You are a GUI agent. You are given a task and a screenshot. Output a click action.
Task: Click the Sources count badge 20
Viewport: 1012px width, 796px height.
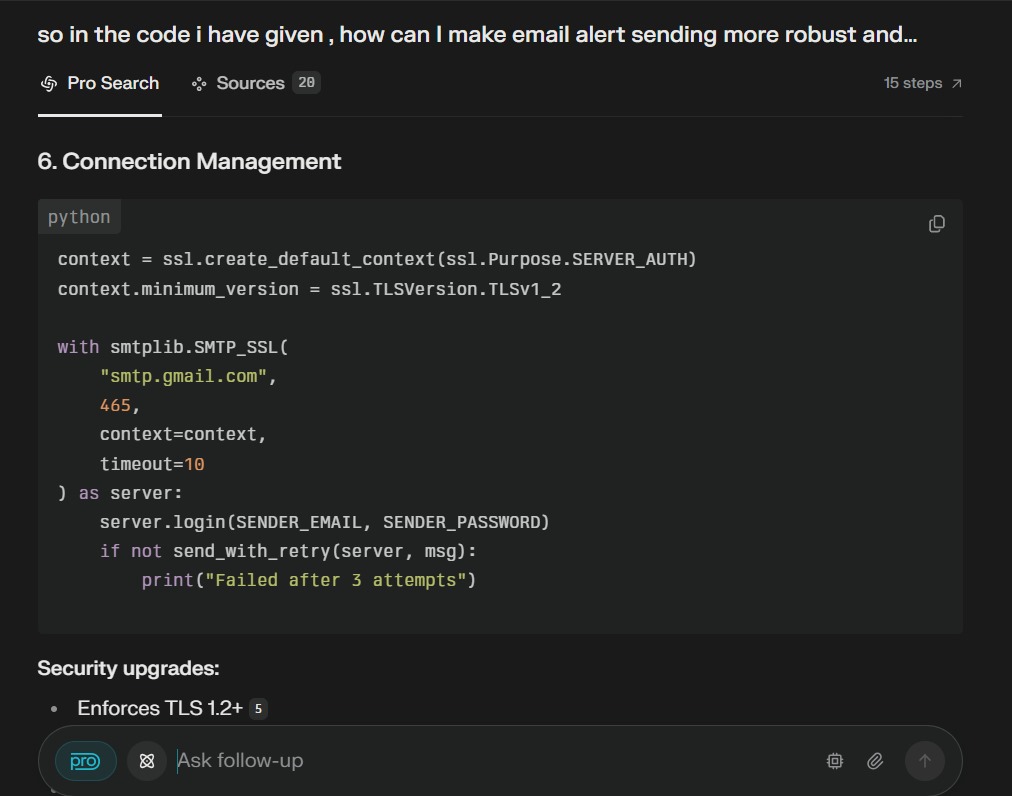point(307,83)
